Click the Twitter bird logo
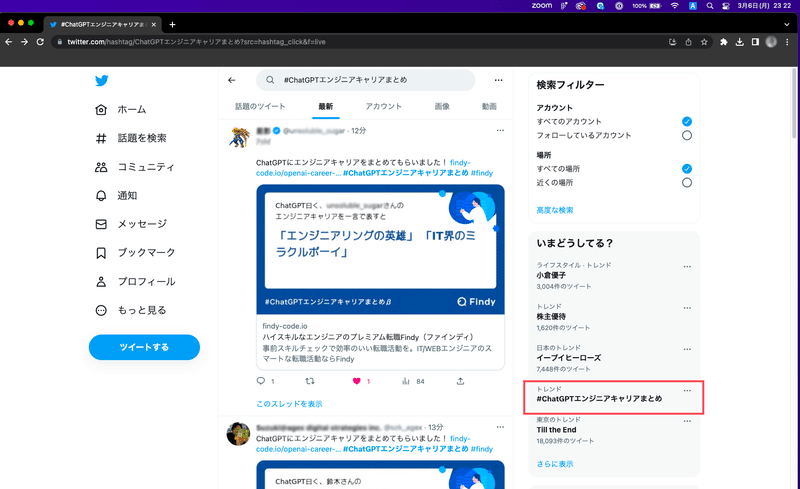800x489 pixels. point(102,81)
